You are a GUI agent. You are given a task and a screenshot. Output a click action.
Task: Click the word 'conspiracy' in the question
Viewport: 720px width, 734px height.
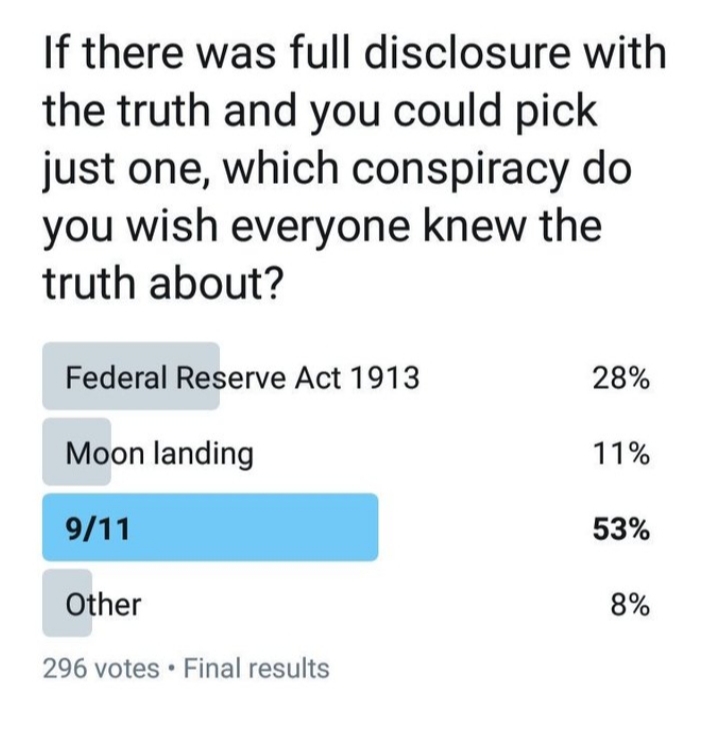[458, 171]
